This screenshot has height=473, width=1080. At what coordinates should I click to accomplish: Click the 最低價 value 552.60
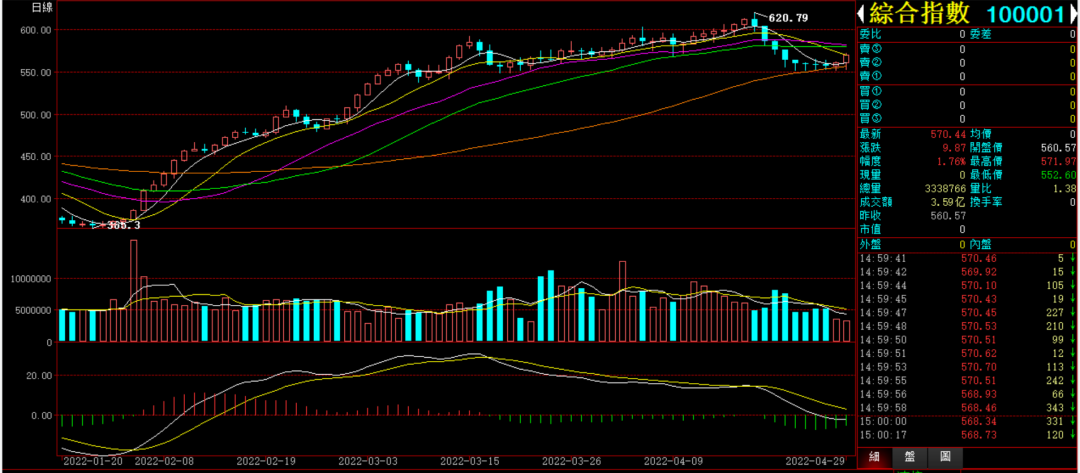(x=1061, y=175)
